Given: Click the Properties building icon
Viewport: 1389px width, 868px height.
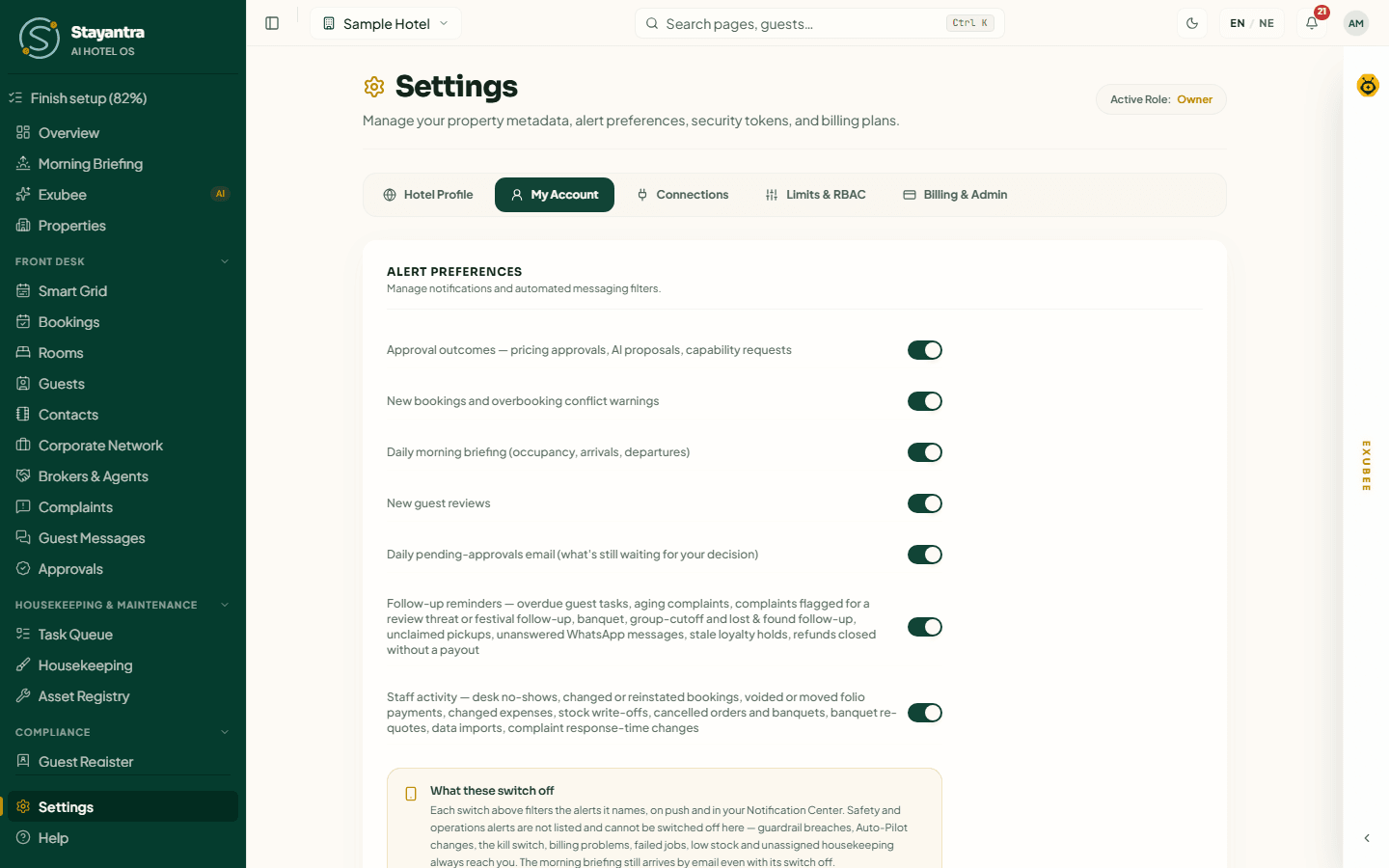Looking at the screenshot, I should pos(23,225).
